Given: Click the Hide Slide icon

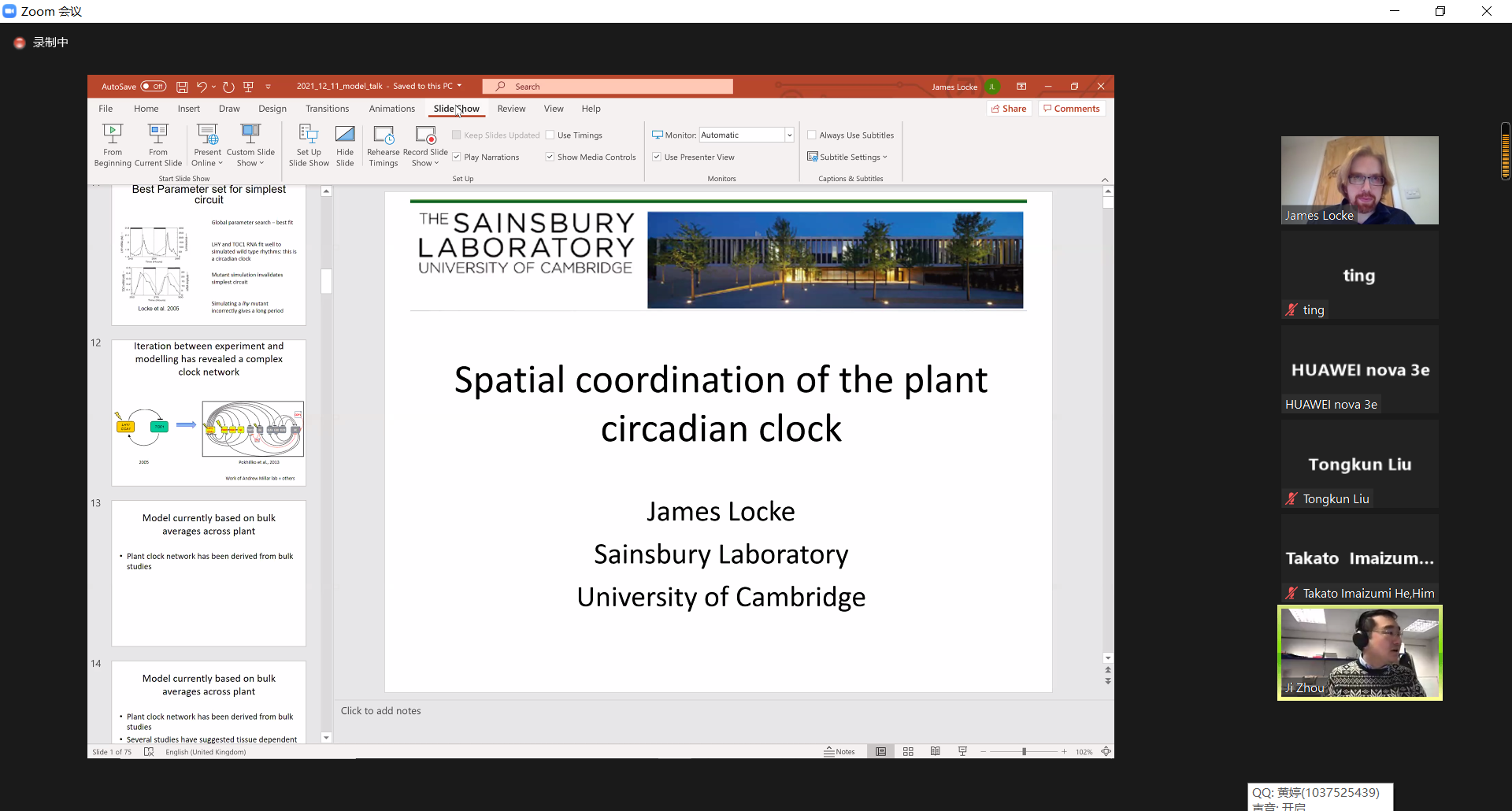Looking at the screenshot, I should [345, 134].
